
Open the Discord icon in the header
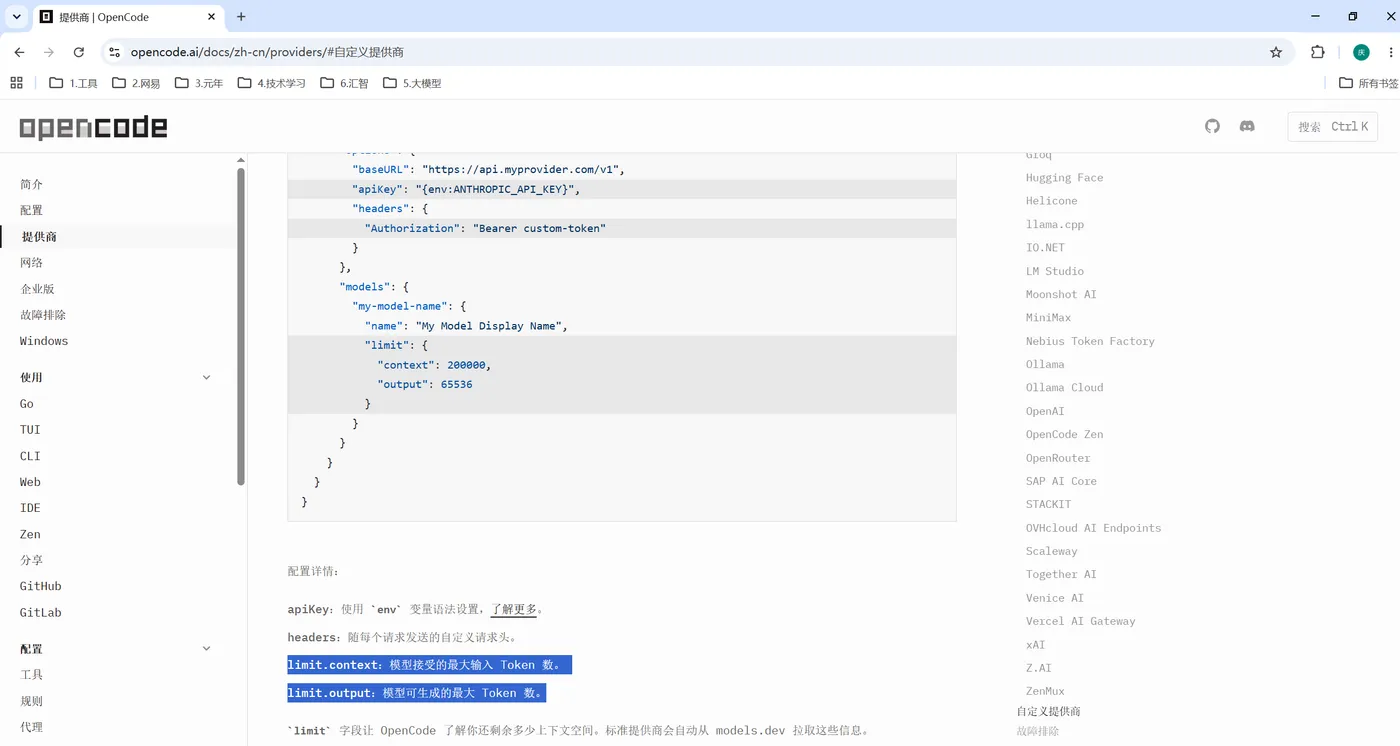(x=1247, y=126)
